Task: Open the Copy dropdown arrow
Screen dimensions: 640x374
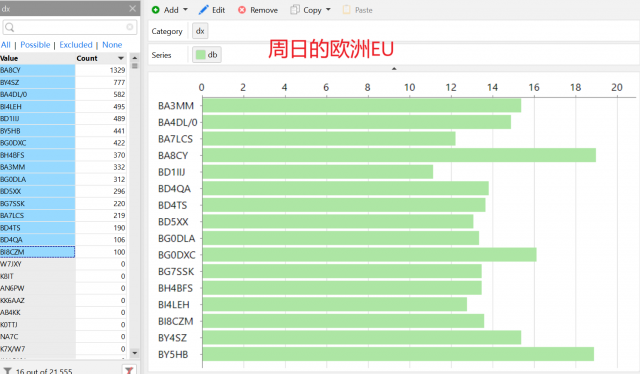Action: tap(328, 9)
